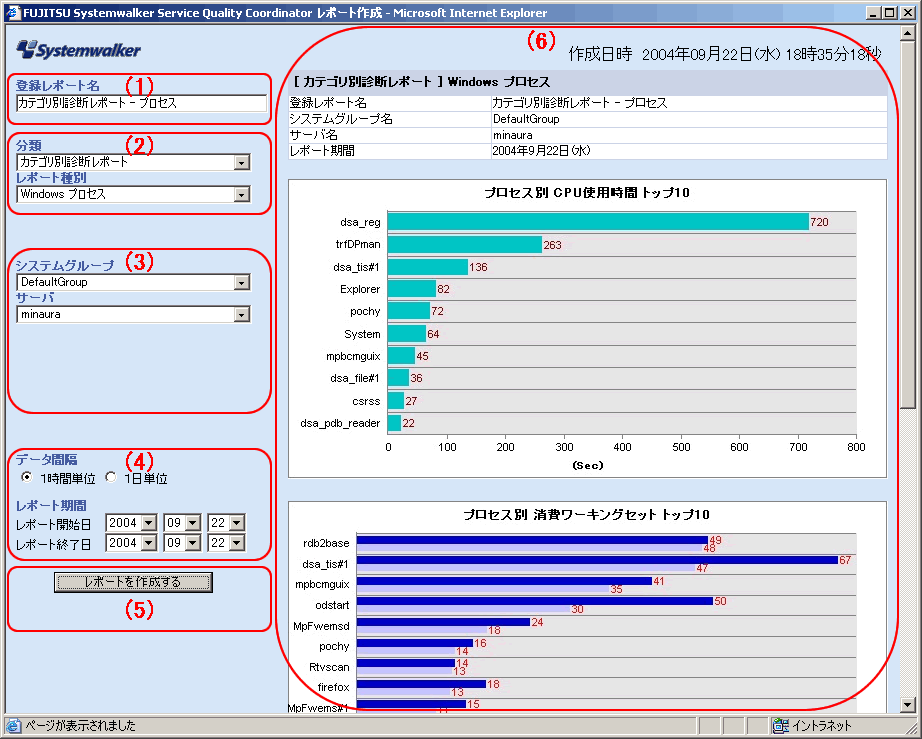Click the System process label
Screen dimensions: 922x739
(x=362, y=334)
